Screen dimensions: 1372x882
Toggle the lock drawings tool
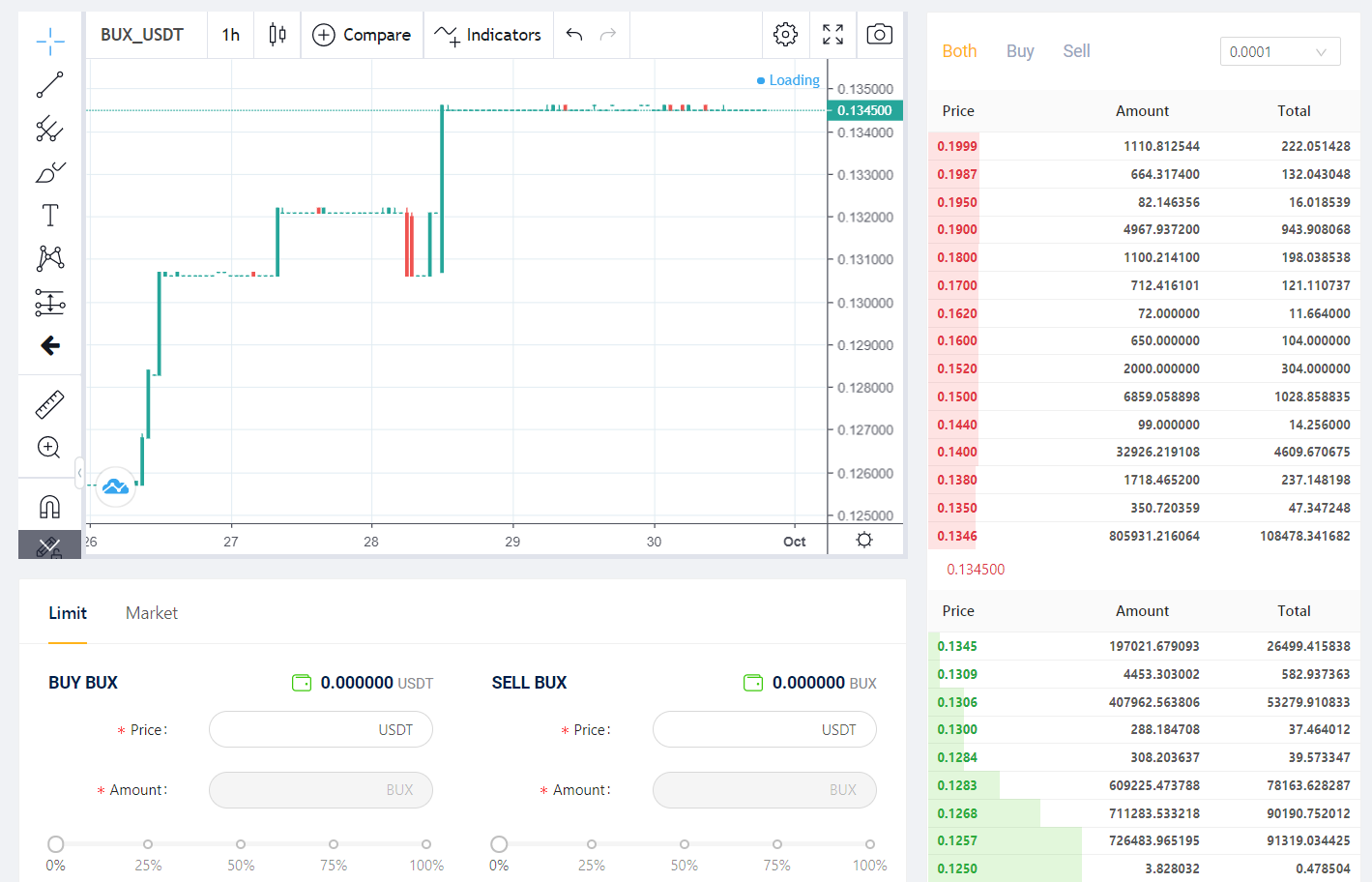(49, 546)
